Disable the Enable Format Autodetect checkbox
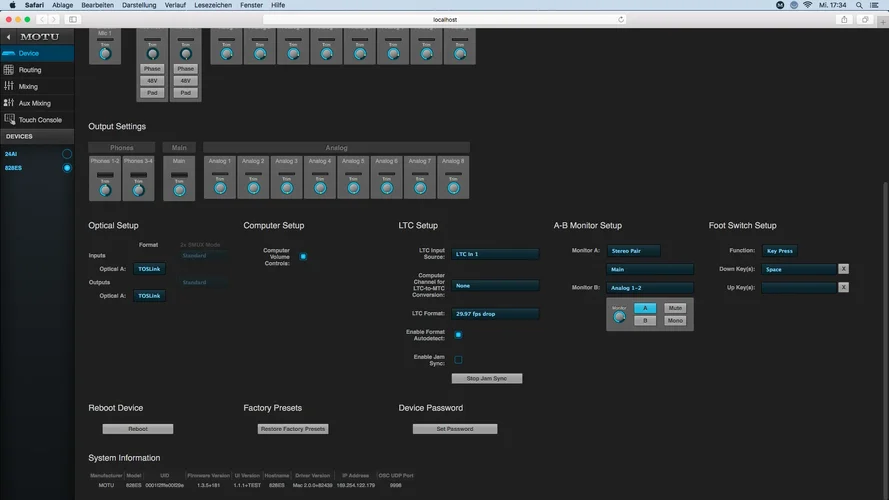The image size is (889, 500). point(458,335)
